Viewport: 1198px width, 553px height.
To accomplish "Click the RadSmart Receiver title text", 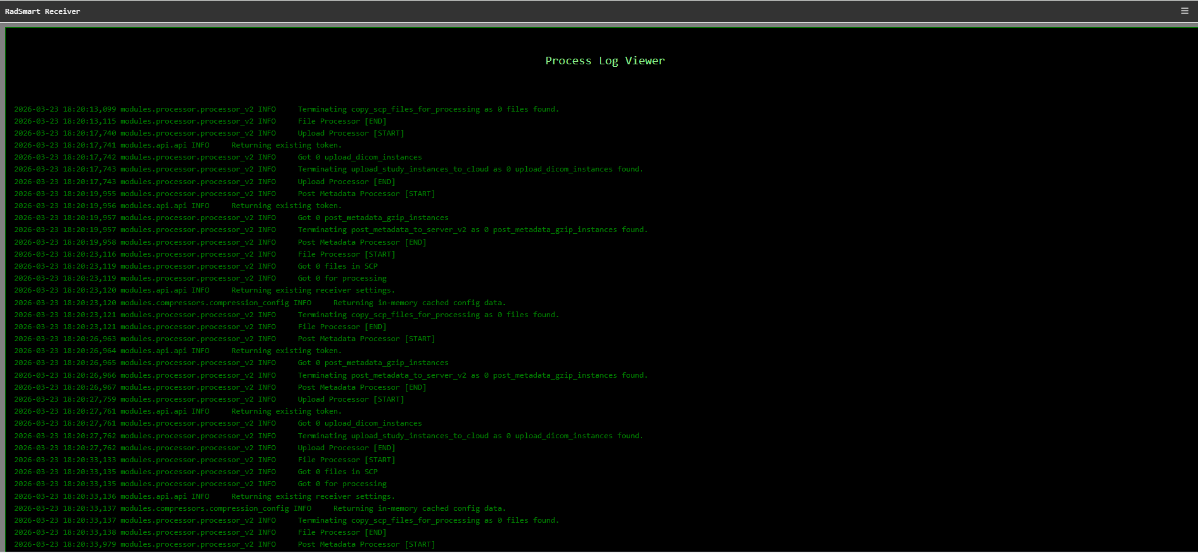I will (42, 11).
